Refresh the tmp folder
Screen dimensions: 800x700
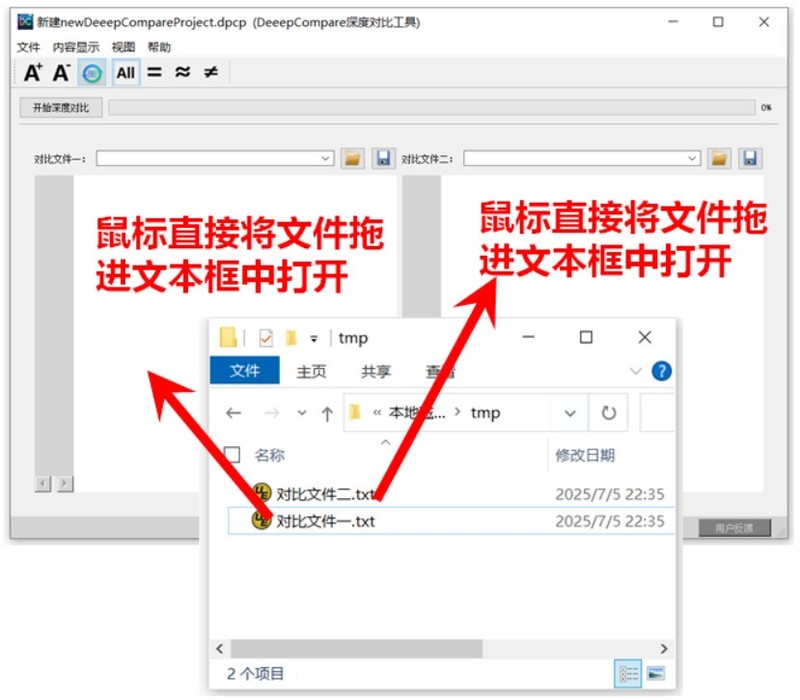pyautogui.click(x=608, y=413)
